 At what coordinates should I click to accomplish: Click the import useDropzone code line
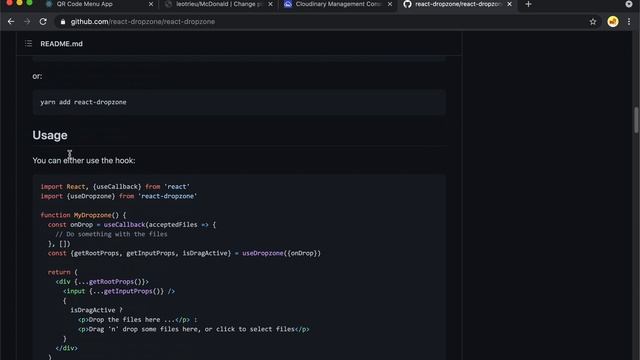119,196
